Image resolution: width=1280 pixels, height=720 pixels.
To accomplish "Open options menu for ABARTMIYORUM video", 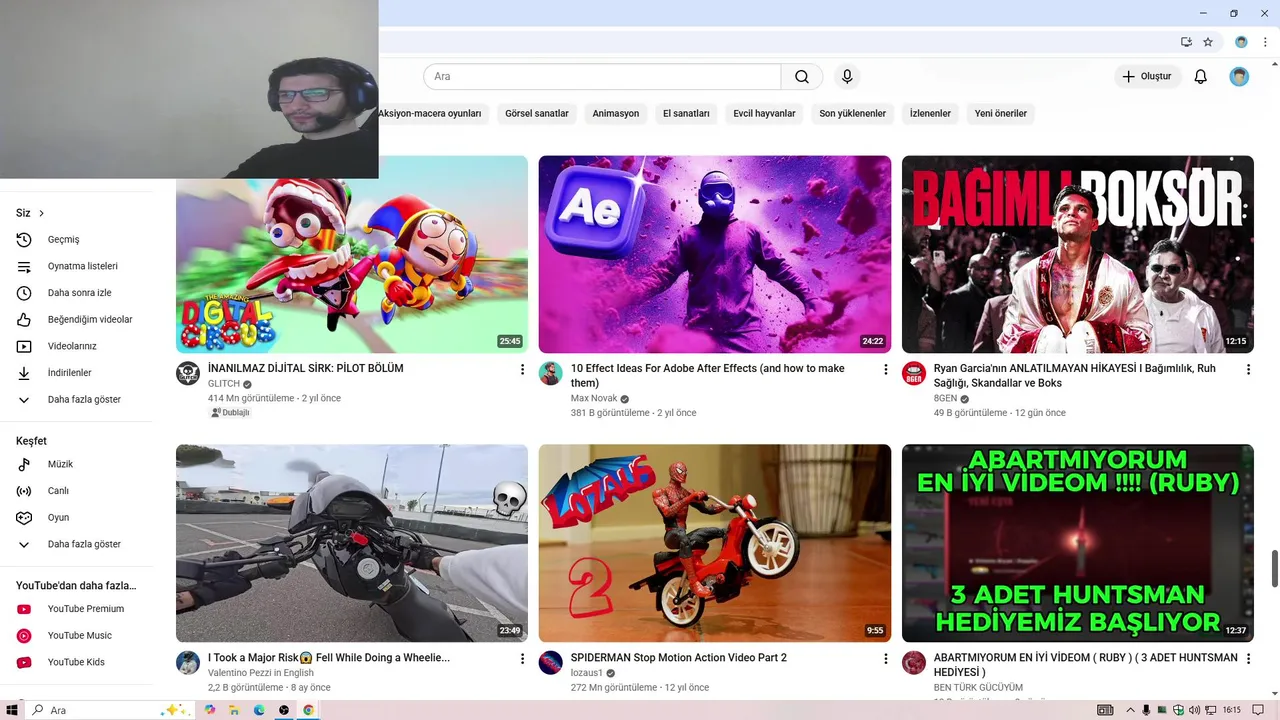I will point(1248,659).
